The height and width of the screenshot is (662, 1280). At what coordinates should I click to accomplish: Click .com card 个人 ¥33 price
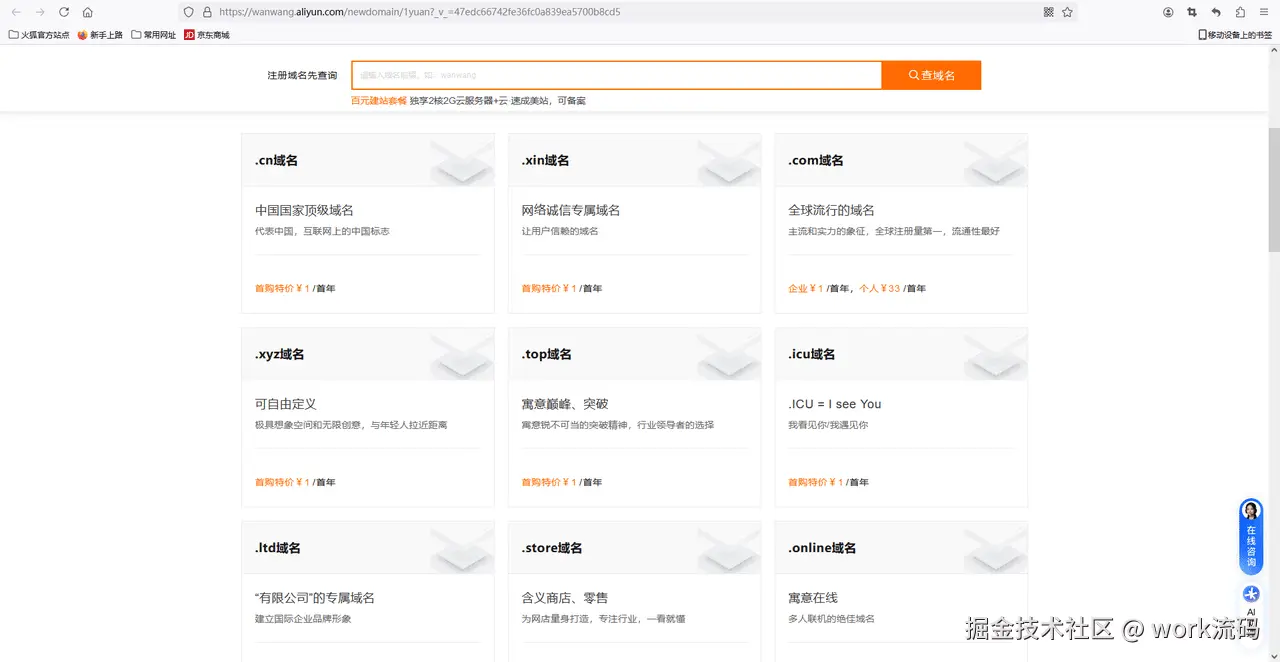[x=880, y=288]
